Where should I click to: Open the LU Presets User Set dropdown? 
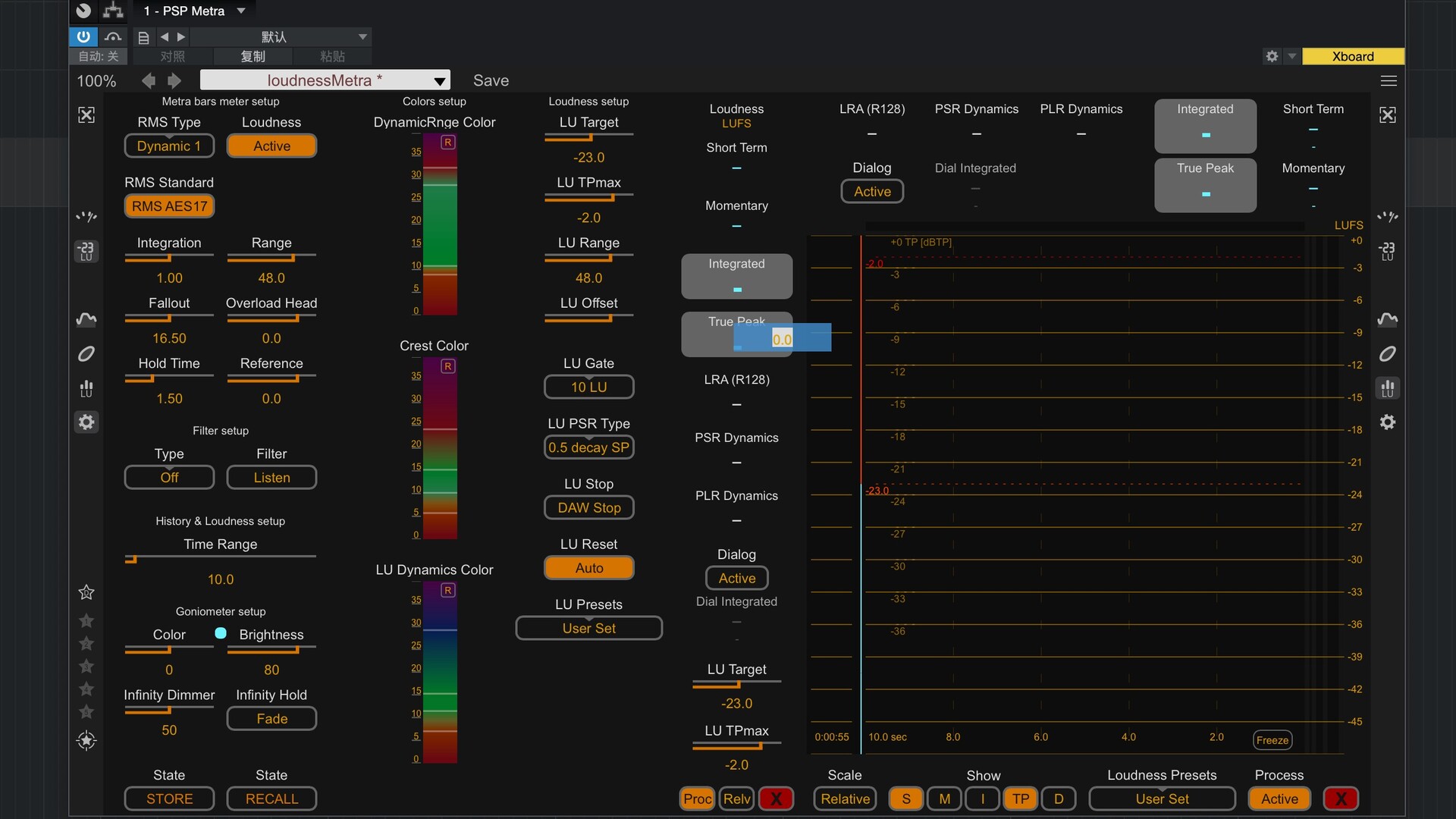588,628
